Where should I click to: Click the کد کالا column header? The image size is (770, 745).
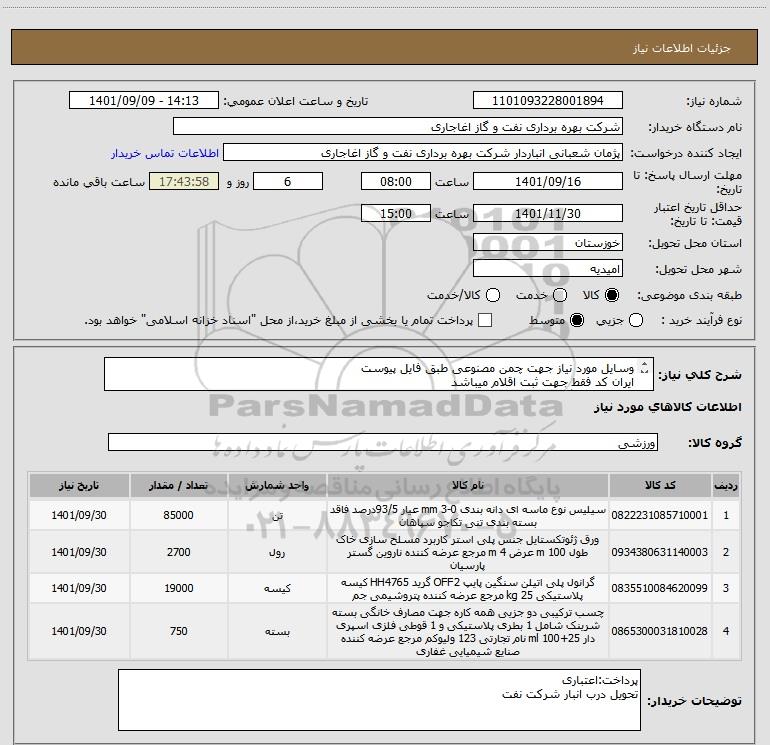pos(660,485)
